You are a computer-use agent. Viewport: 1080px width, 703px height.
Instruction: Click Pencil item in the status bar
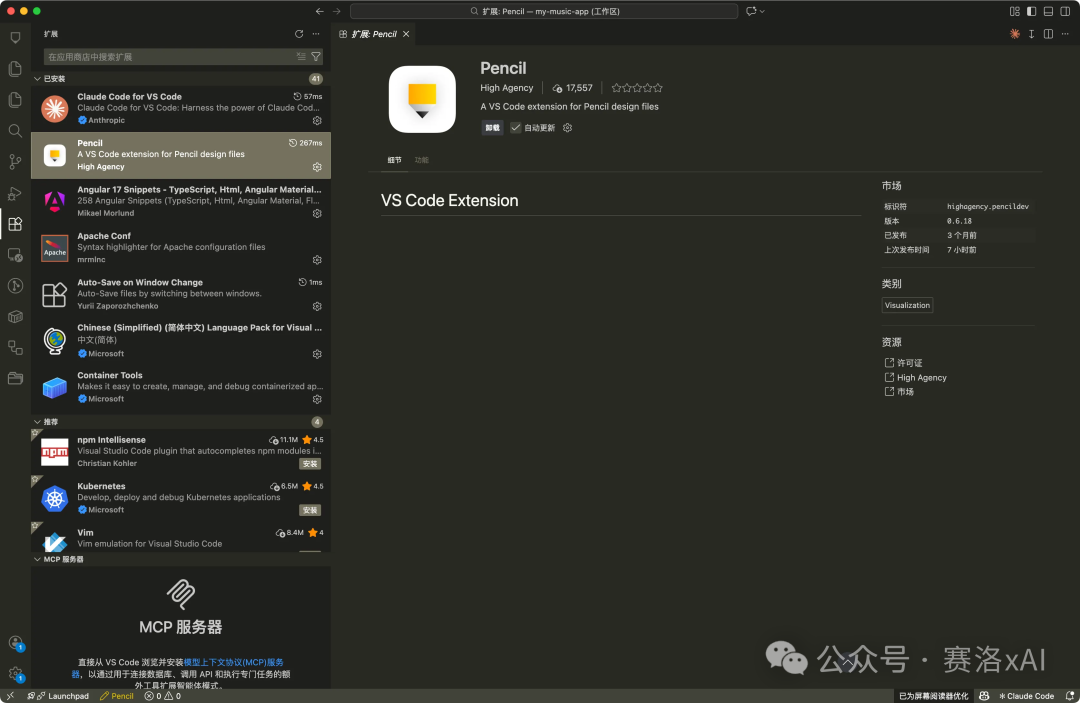click(117, 696)
